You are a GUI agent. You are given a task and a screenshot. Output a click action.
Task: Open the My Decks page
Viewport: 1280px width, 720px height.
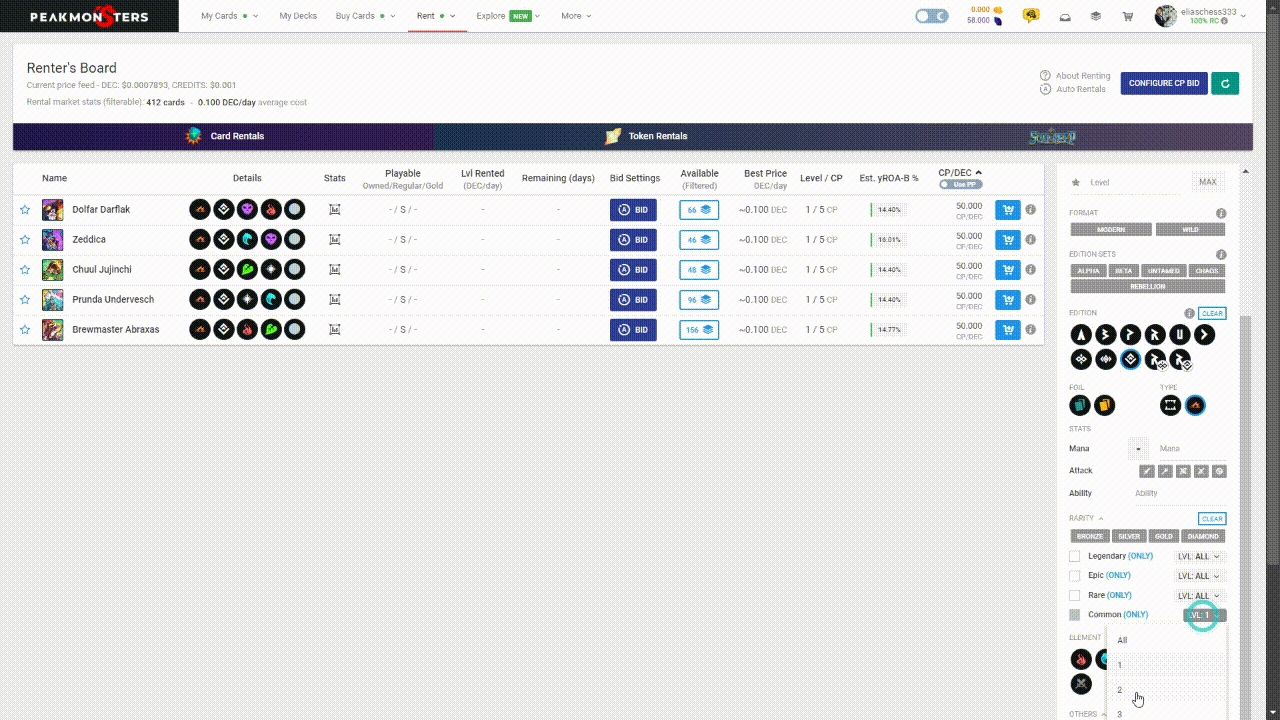tap(297, 16)
